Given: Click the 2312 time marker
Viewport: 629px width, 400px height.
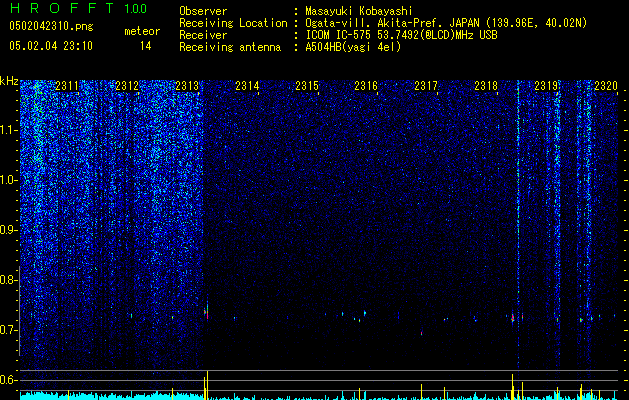Looking at the screenshot, I should (127, 85).
